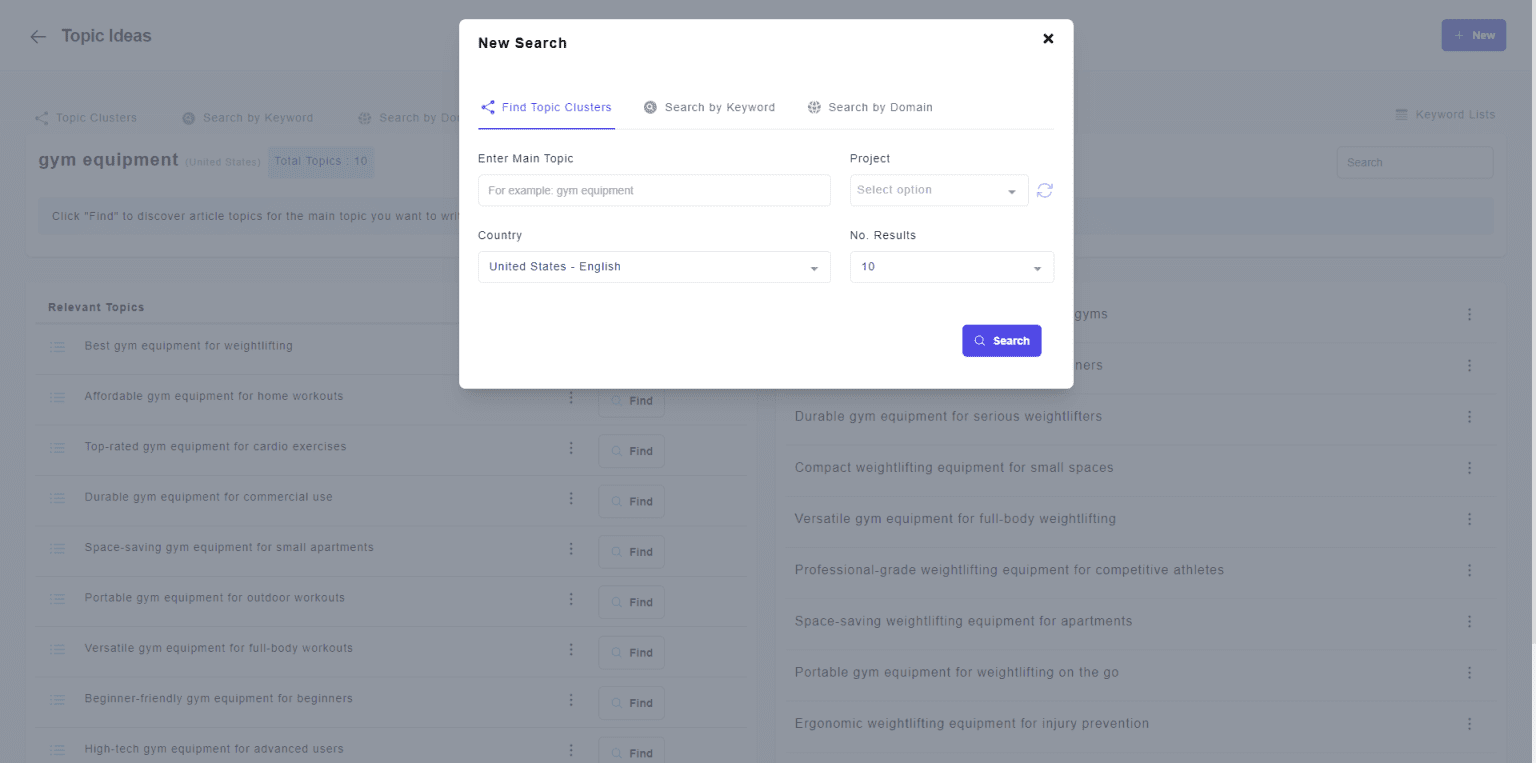Screen dimensions: 1536x763
Task: Click three-dot menu for Compact weightlifting equipment for small spaces
Action: point(1469,468)
